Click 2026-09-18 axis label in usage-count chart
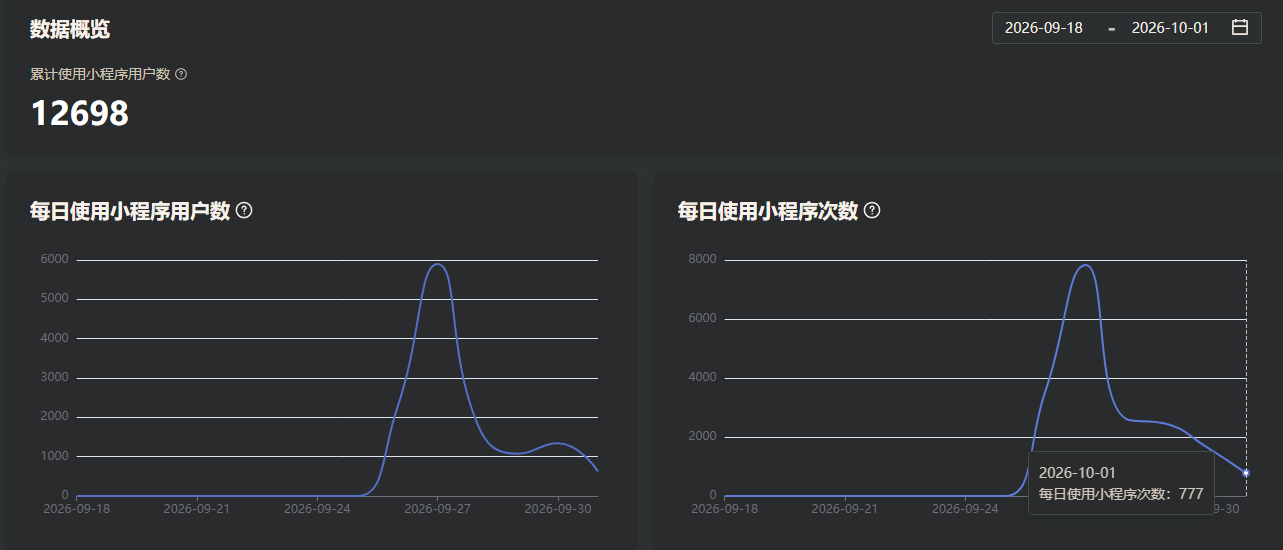The image size is (1283, 550). [725, 508]
